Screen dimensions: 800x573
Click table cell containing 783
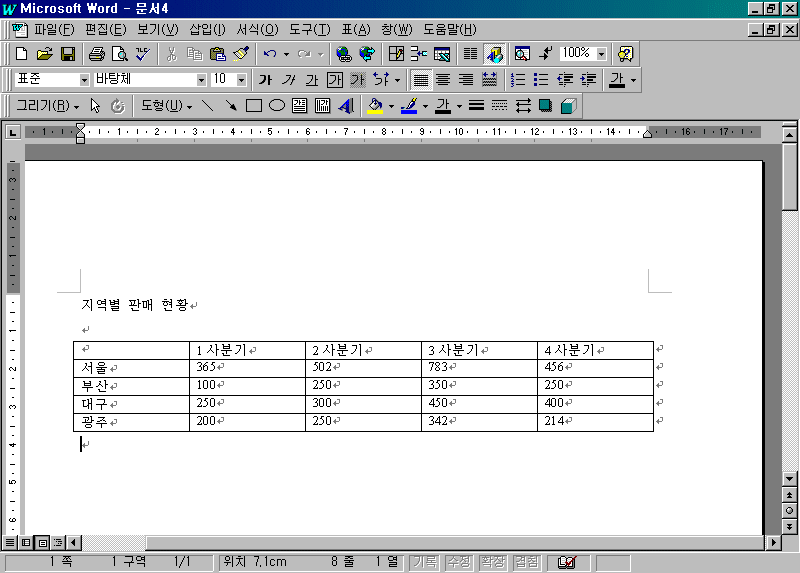pos(479,368)
